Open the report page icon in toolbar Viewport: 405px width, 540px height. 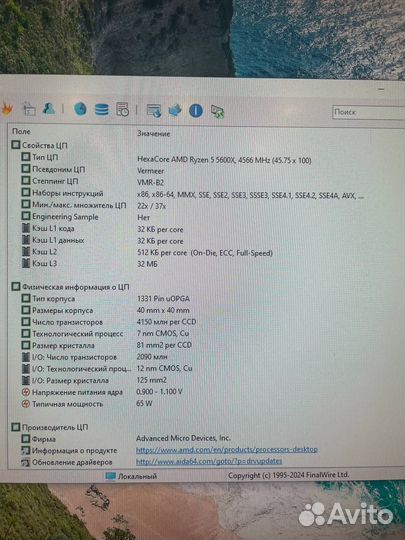pyautogui.click(x=30, y=109)
